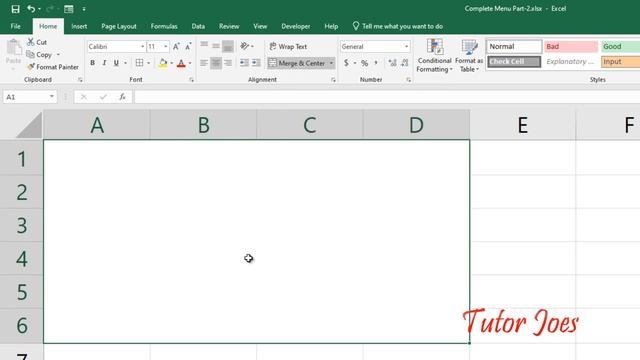The image size is (640, 360).
Task: Open the Underline style dropdown arrow
Action: tap(125, 63)
